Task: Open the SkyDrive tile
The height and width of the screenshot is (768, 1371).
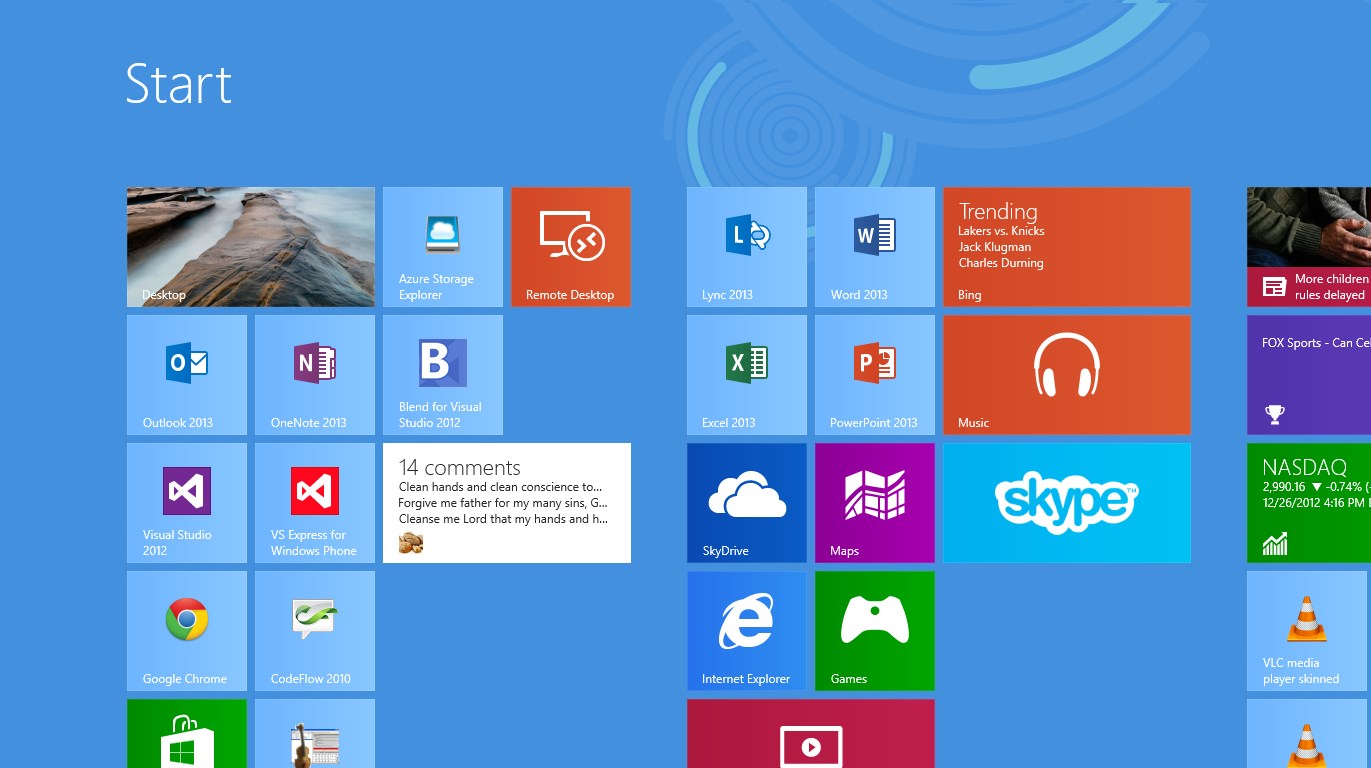Action: pyautogui.click(x=747, y=503)
